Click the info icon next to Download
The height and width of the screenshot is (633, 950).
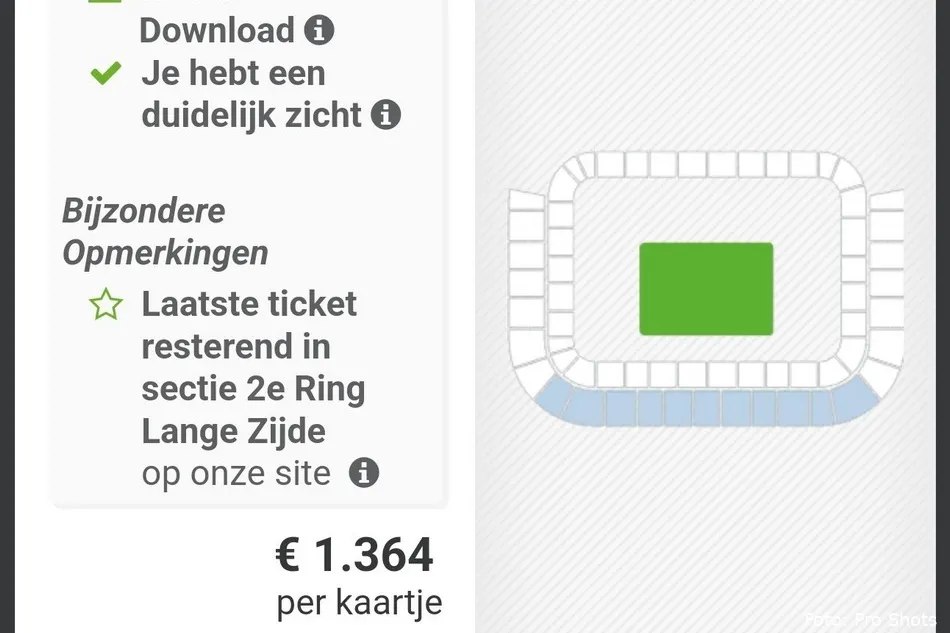click(x=318, y=30)
